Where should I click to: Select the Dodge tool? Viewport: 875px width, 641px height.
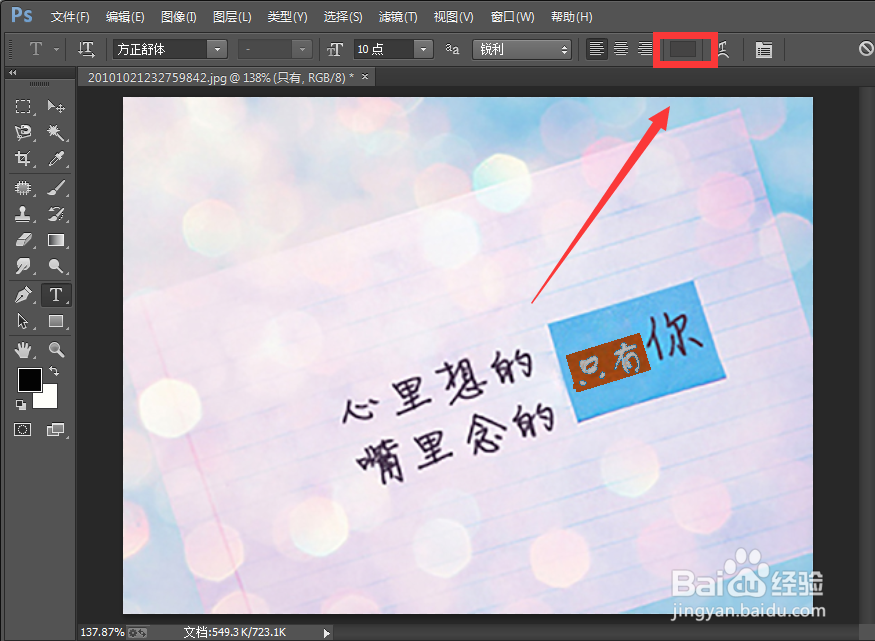coord(56,266)
